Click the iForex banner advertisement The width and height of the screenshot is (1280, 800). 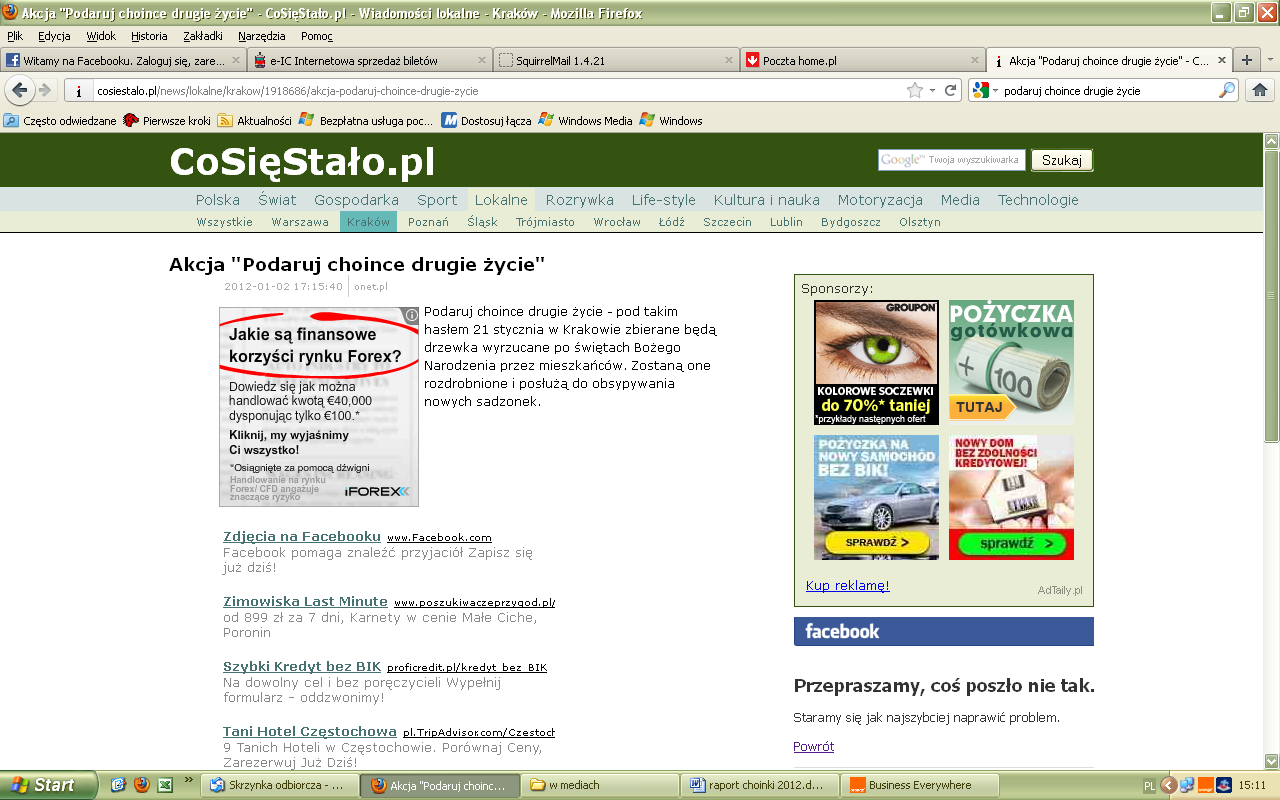coord(319,407)
